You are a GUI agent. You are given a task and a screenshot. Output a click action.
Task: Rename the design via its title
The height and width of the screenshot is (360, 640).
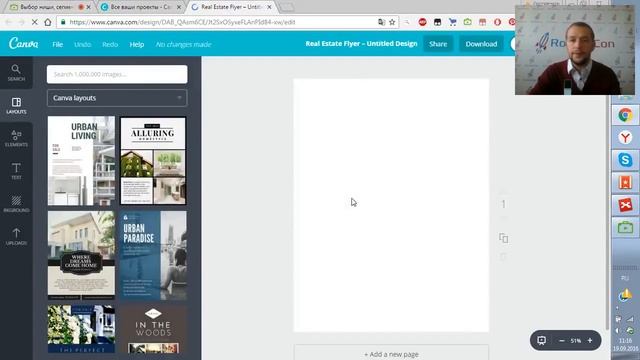[x=361, y=44]
